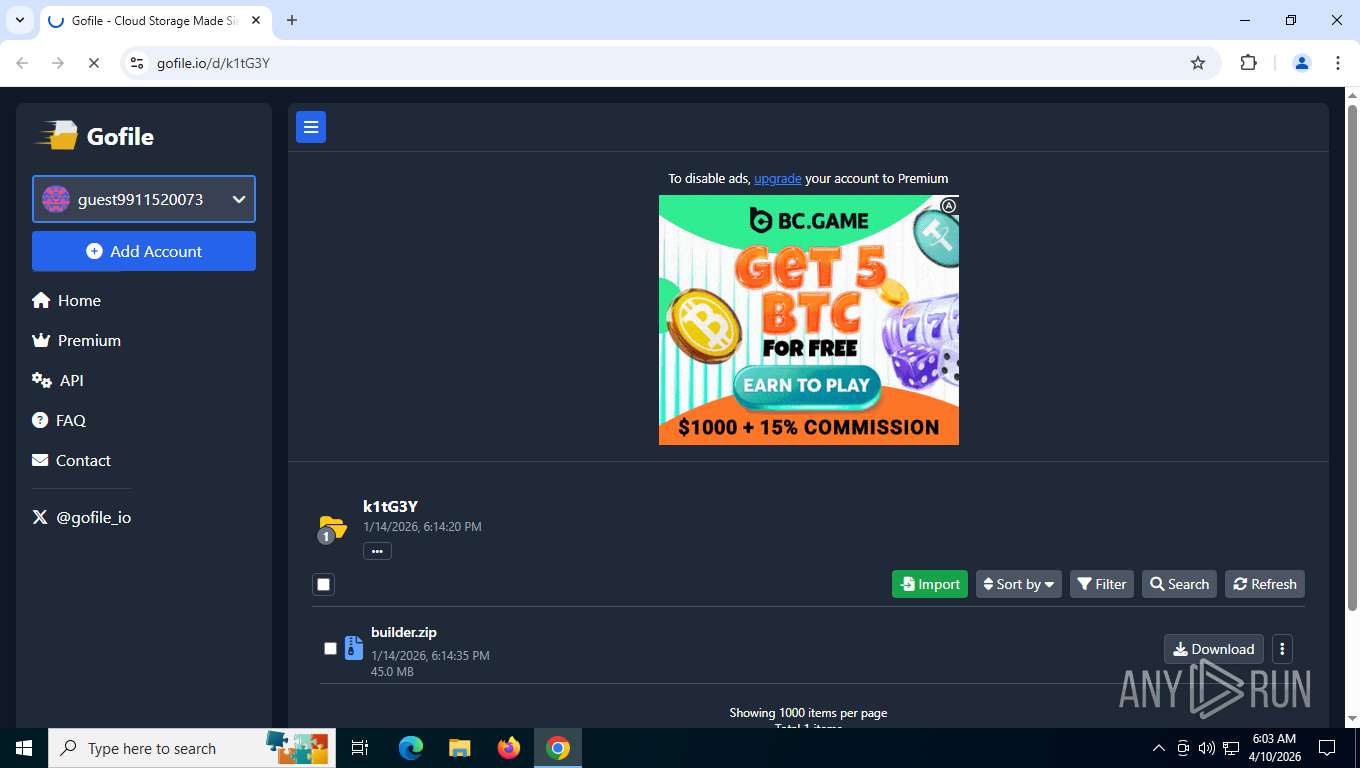Click the 45.0 MB file size text

(392, 672)
